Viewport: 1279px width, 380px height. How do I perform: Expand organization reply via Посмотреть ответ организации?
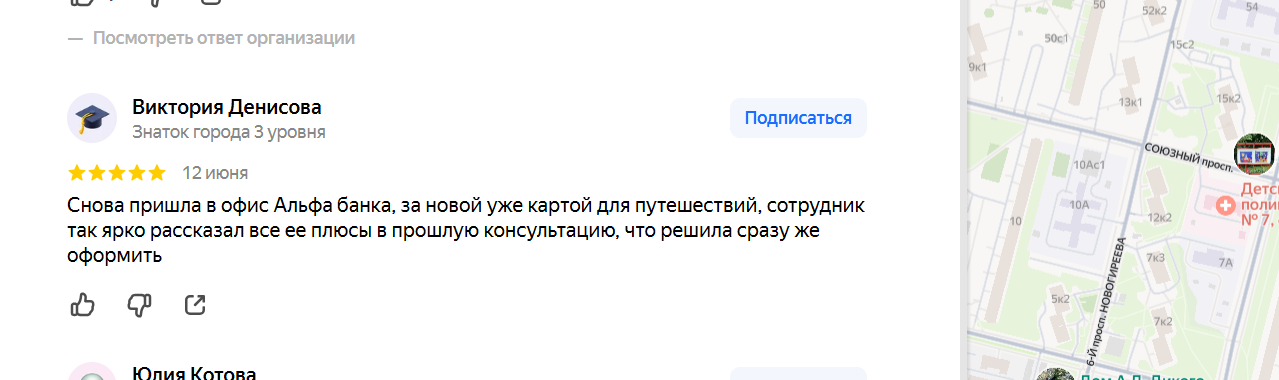coord(224,38)
